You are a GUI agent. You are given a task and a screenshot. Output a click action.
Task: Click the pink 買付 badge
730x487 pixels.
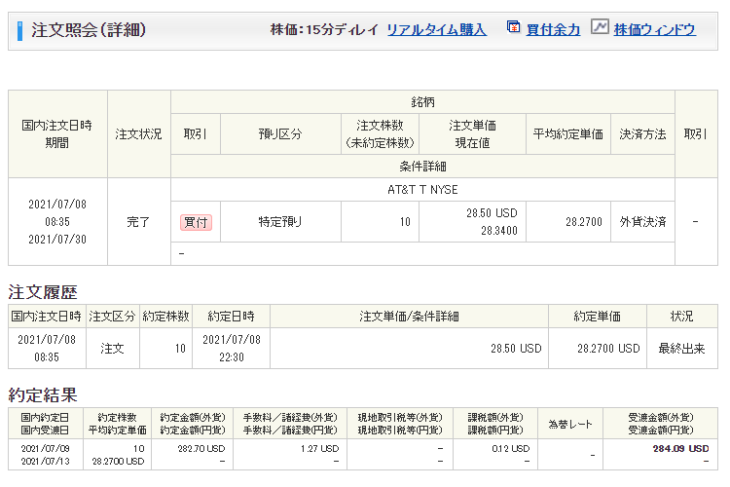pyautogui.click(x=196, y=222)
